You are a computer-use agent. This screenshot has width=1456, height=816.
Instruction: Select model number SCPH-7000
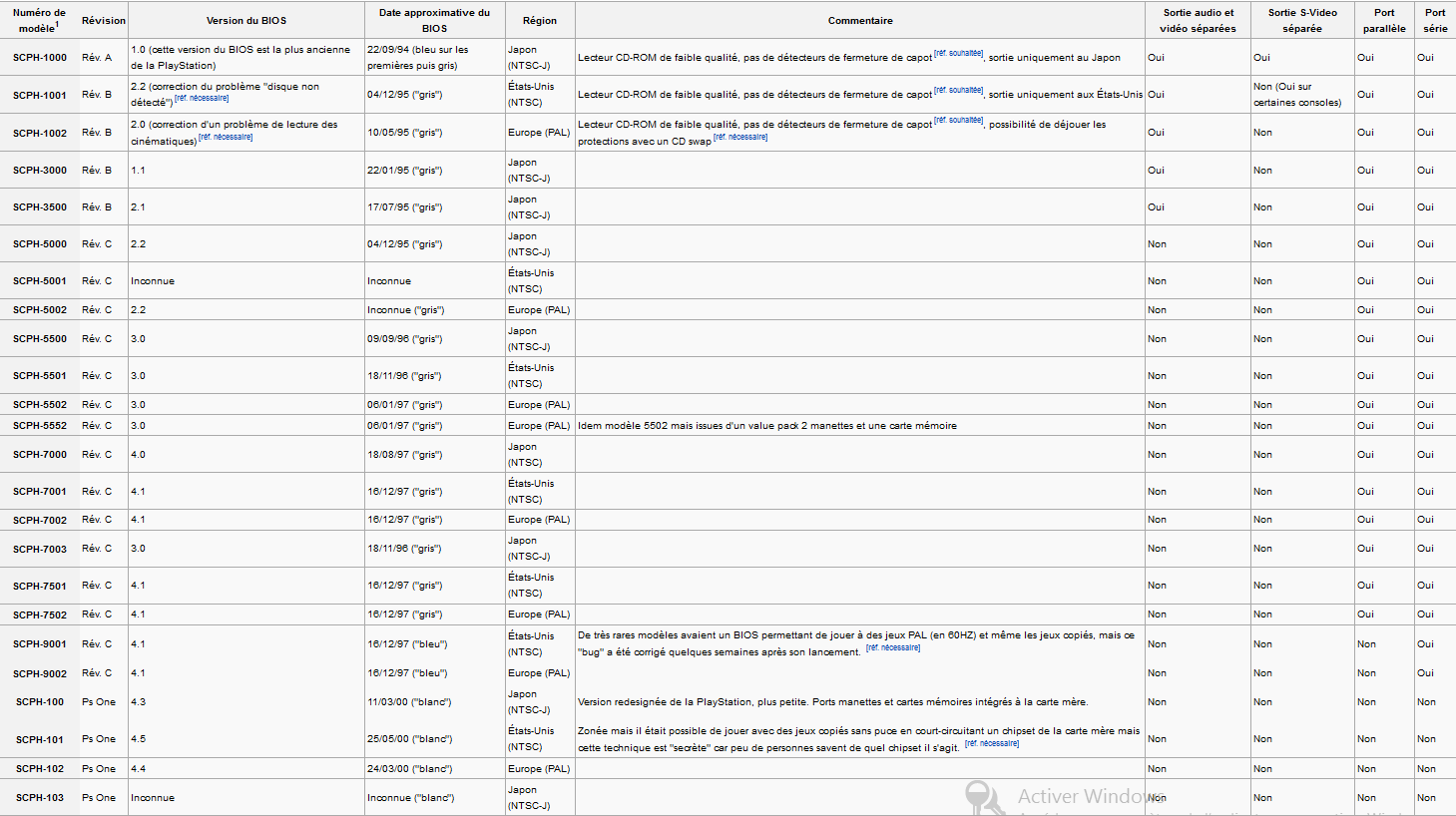[40, 455]
